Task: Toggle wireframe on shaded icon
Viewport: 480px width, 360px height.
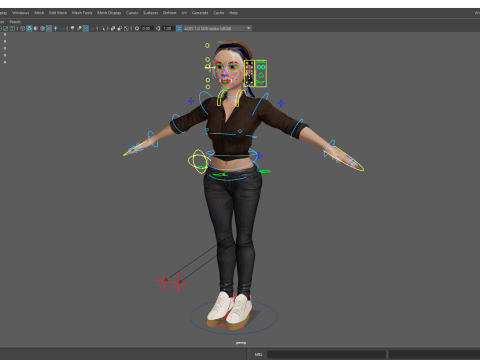Action: click(42, 28)
